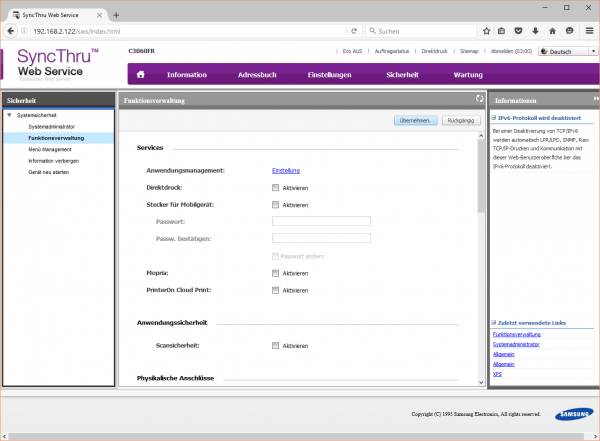
Task: Go back using the browser back arrow
Action: (10, 31)
